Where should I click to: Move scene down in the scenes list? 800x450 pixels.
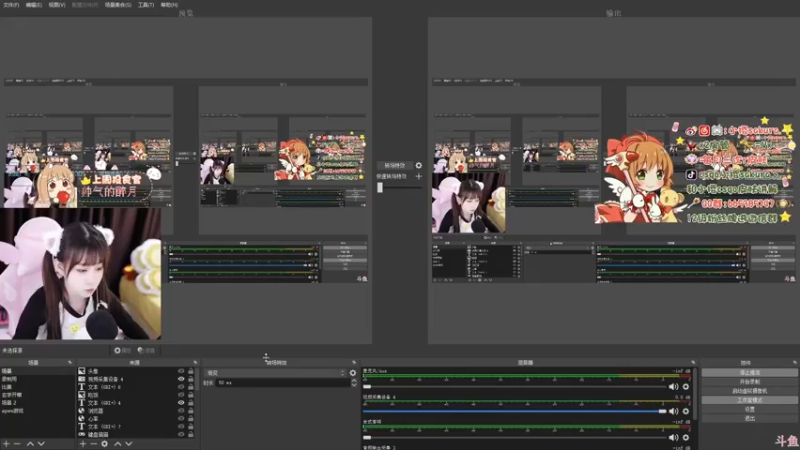(x=41, y=444)
